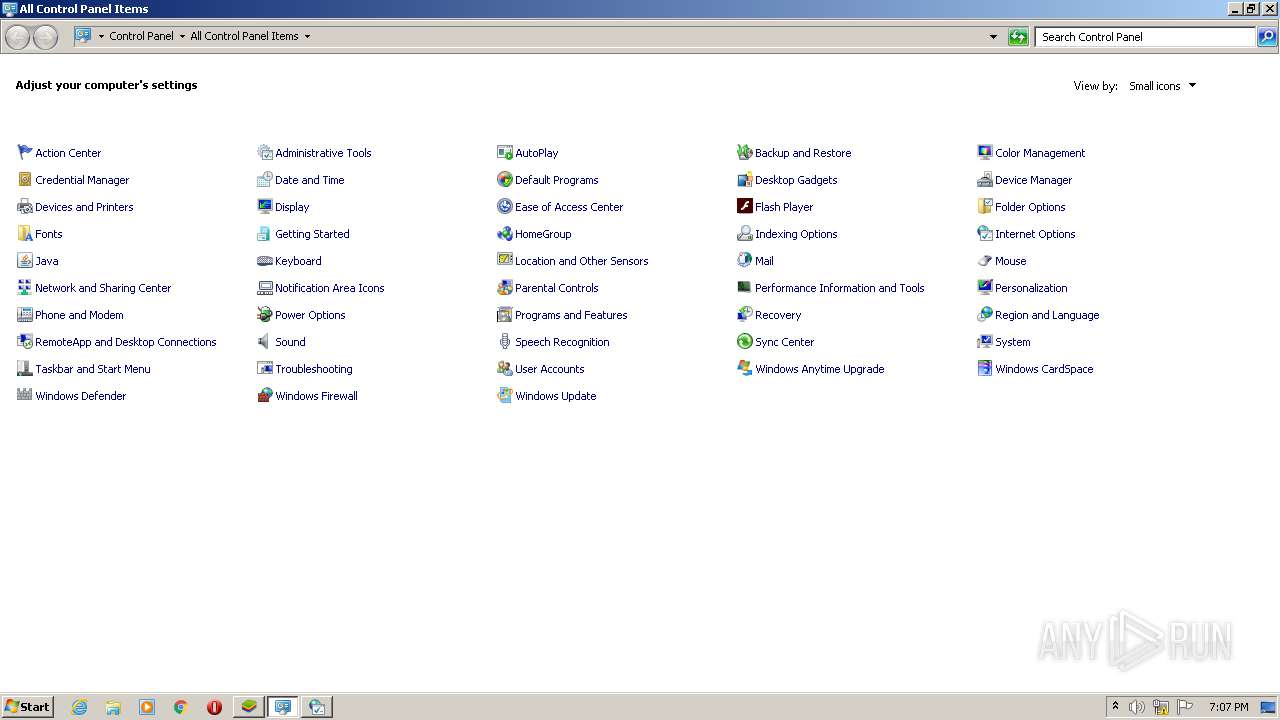1280x720 pixels.
Task: Click the Control Panel breadcrumb segment
Action: point(141,36)
